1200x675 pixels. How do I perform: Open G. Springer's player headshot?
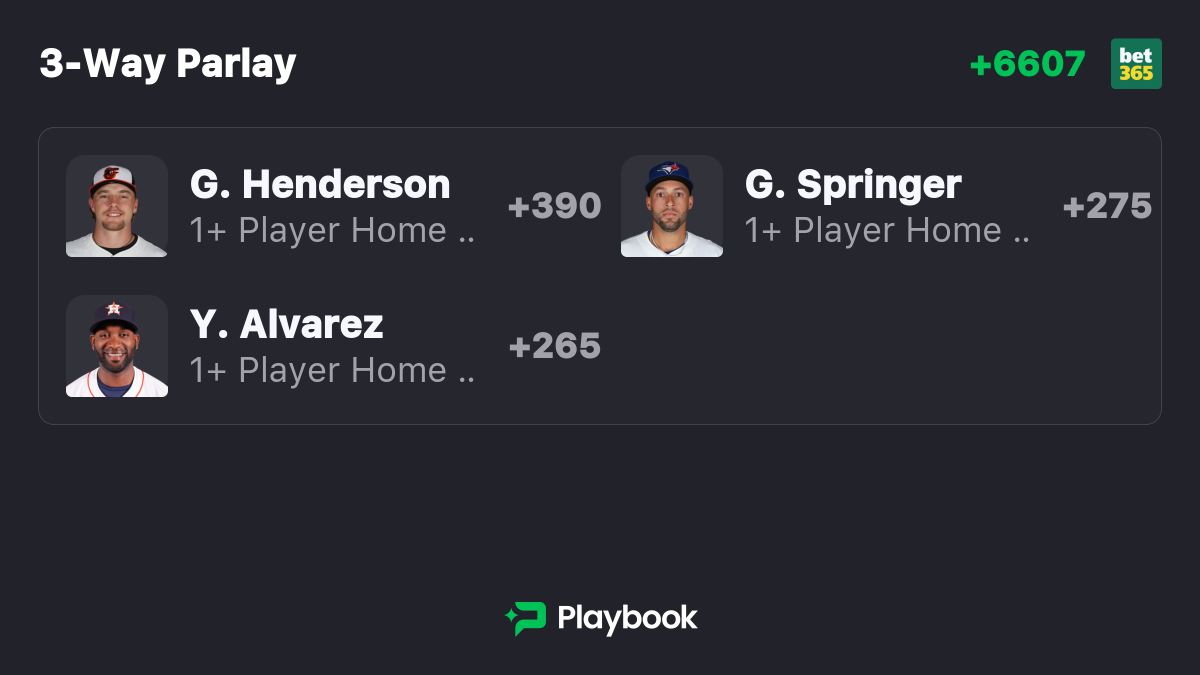(672, 206)
